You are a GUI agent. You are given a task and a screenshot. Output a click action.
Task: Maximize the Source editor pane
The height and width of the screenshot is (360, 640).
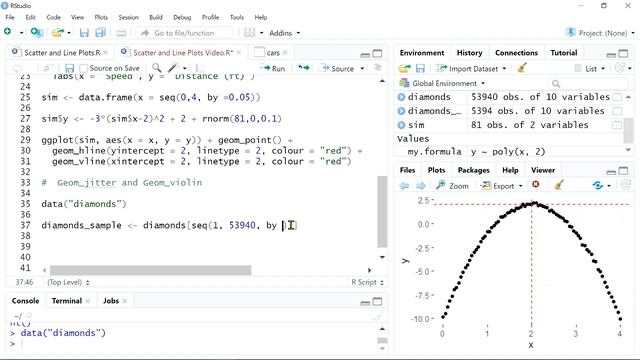(x=378, y=53)
